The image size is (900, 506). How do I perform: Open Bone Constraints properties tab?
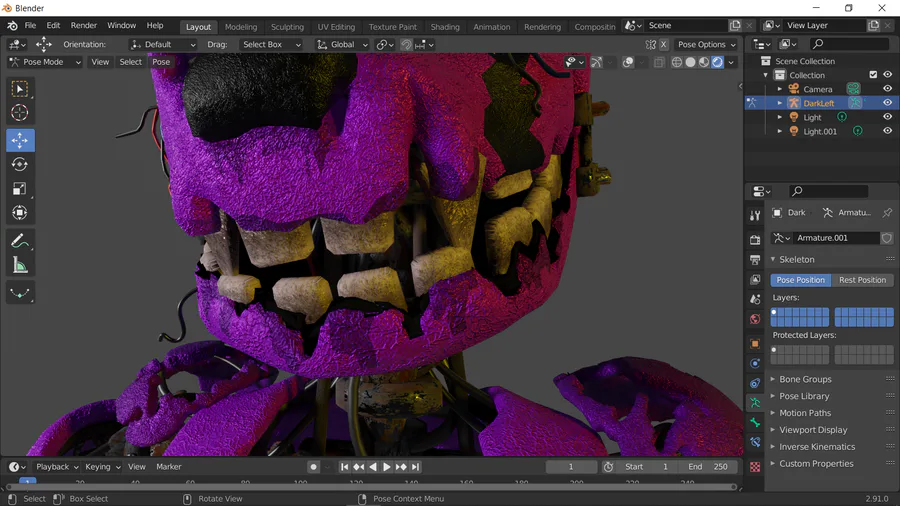[x=755, y=442]
